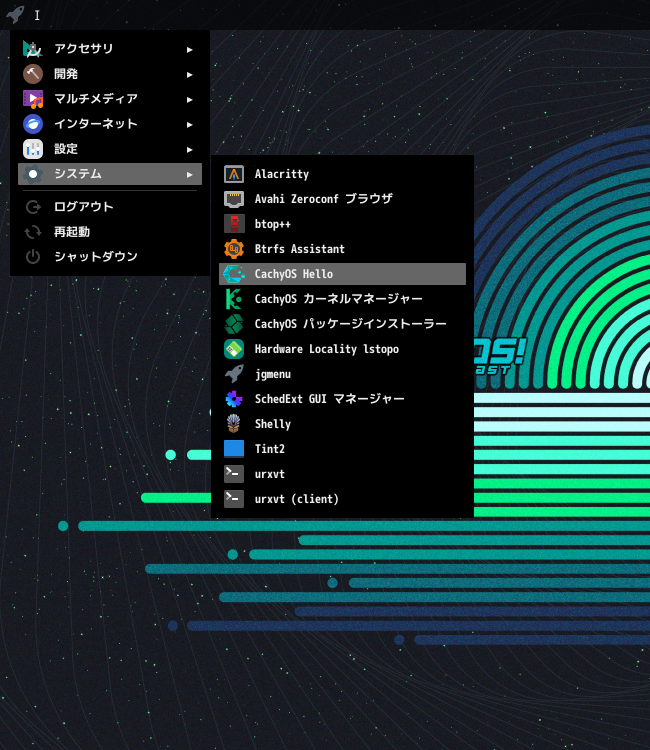Click the 設定 sliders icon
The image size is (650, 750).
tap(33, 149)
